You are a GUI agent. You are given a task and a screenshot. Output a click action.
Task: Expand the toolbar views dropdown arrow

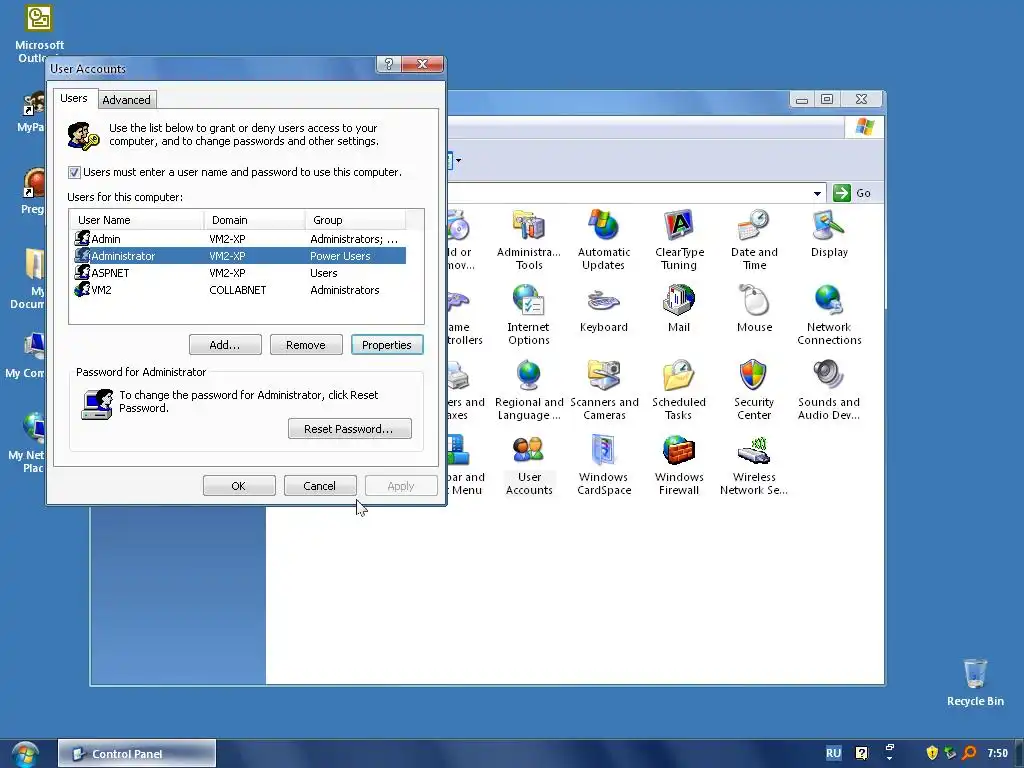click(458, 160)
